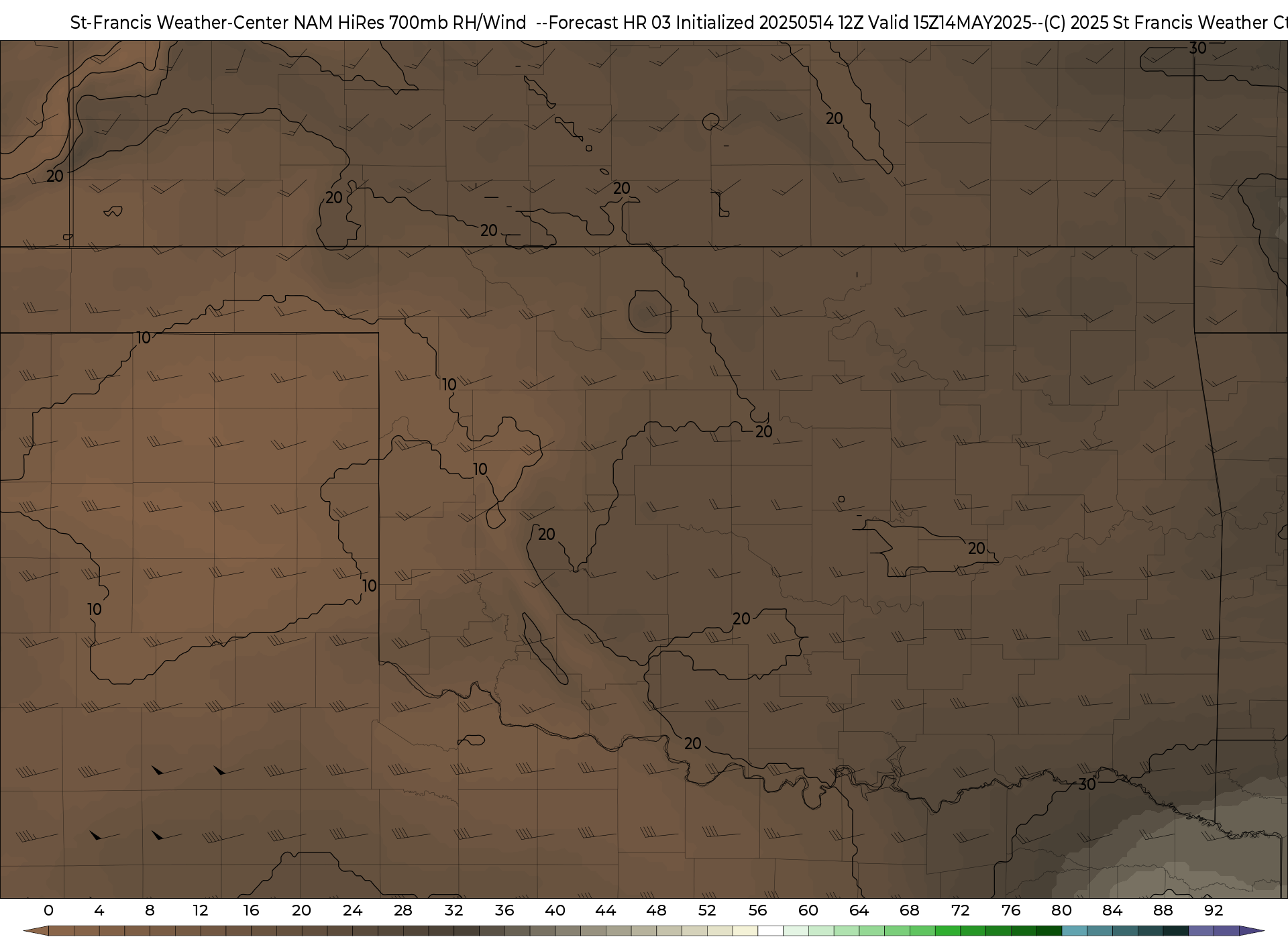This screenshot has height=939, width=1288.
Task: Click the purple right arrow cap of color scale
Action: [1252, 931]
